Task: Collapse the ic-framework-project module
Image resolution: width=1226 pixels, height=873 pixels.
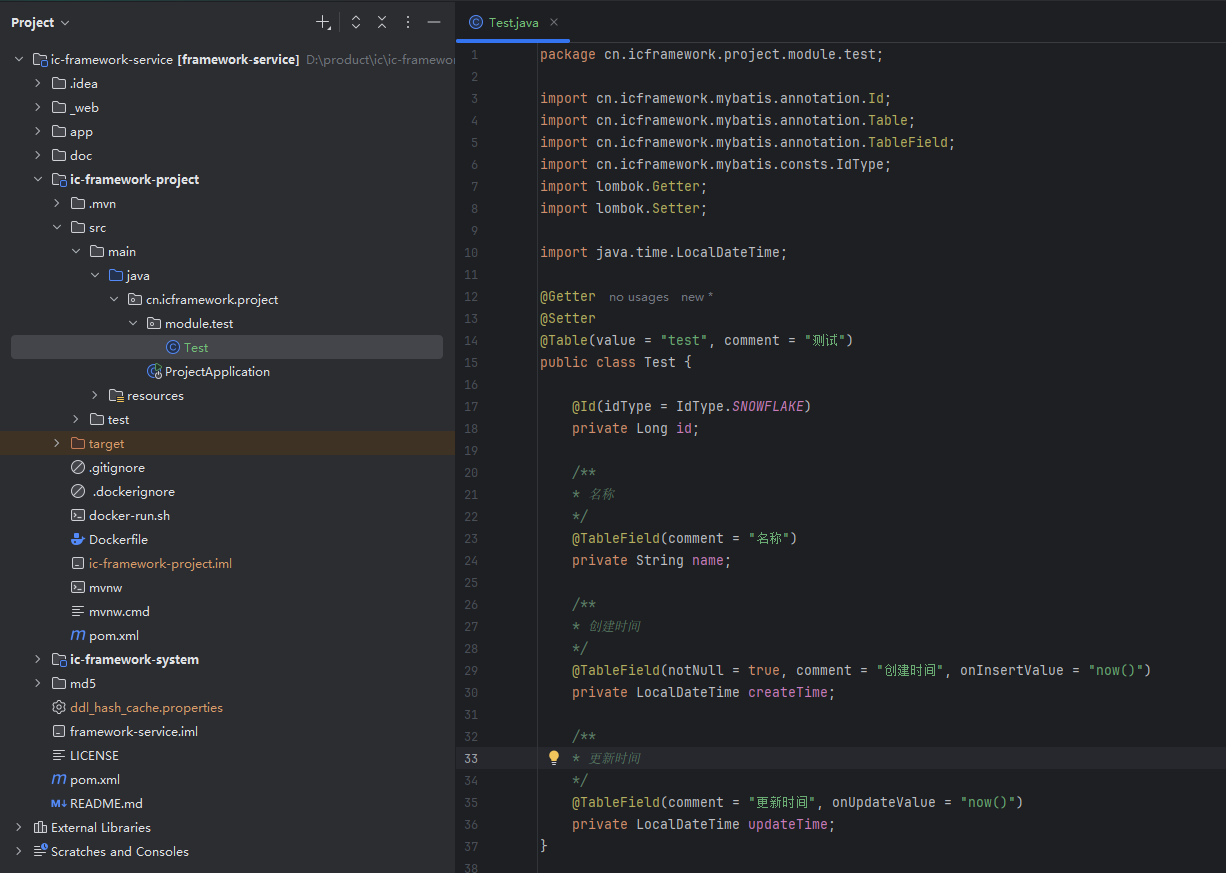Action: pyautogui.click(x=38, y=180)
